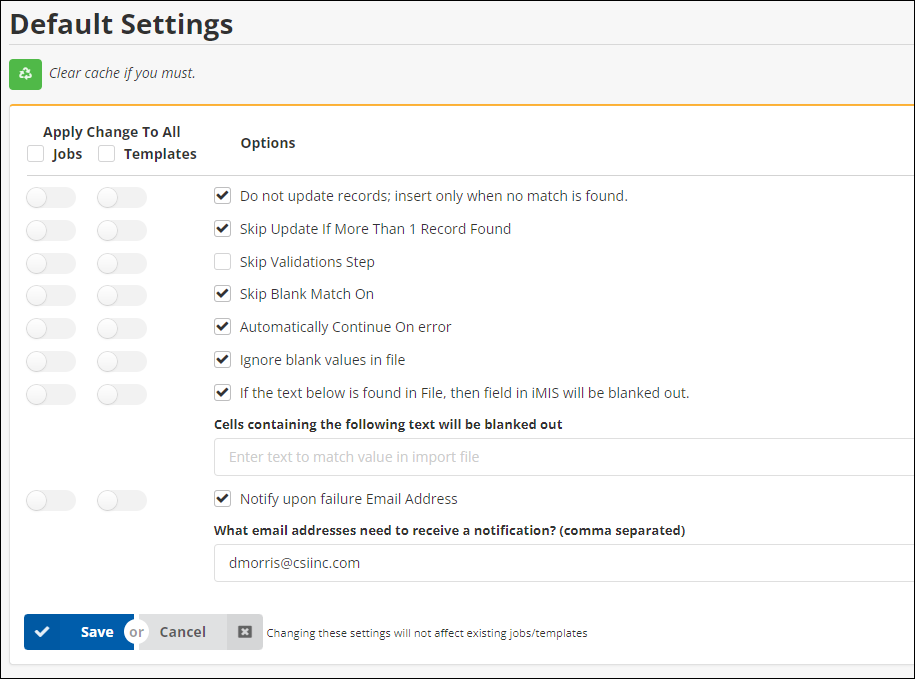Image resolution: width=915 pixels, height=679 pixels.
Task: Toggle Jobs switch for Do not update records
Action: pos(51,198)
